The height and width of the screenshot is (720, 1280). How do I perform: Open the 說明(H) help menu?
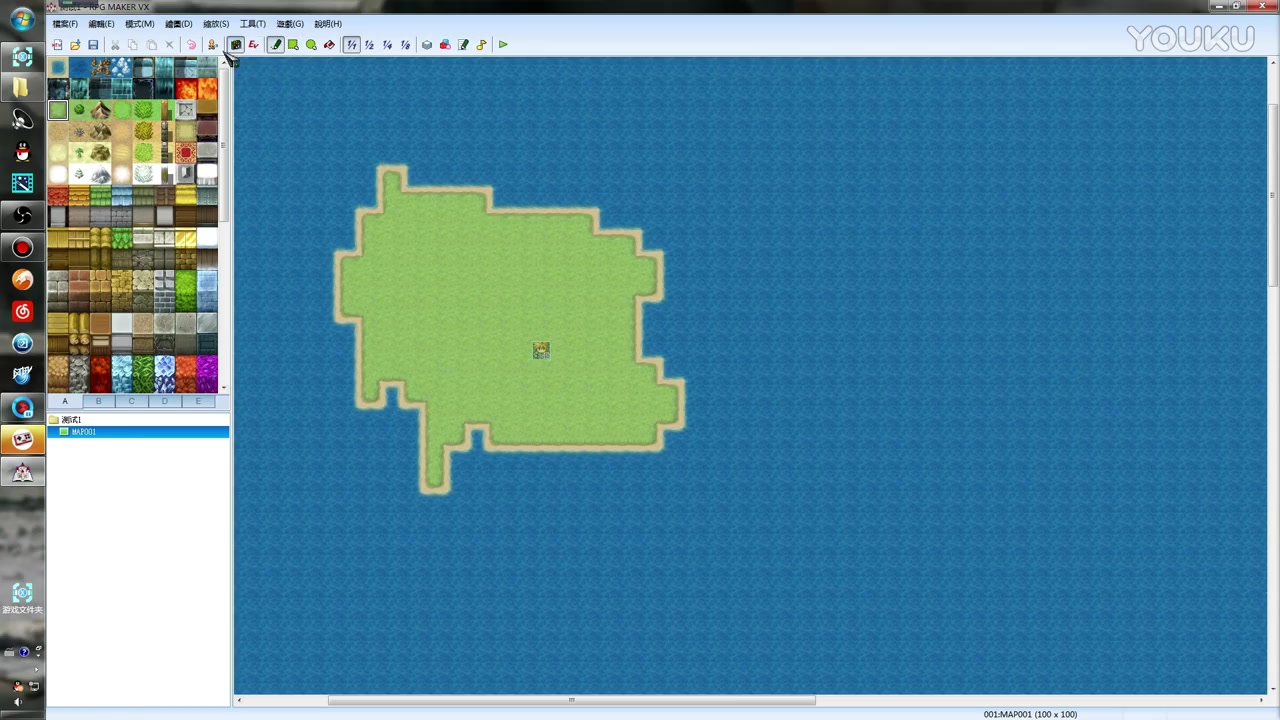[327, 24]
